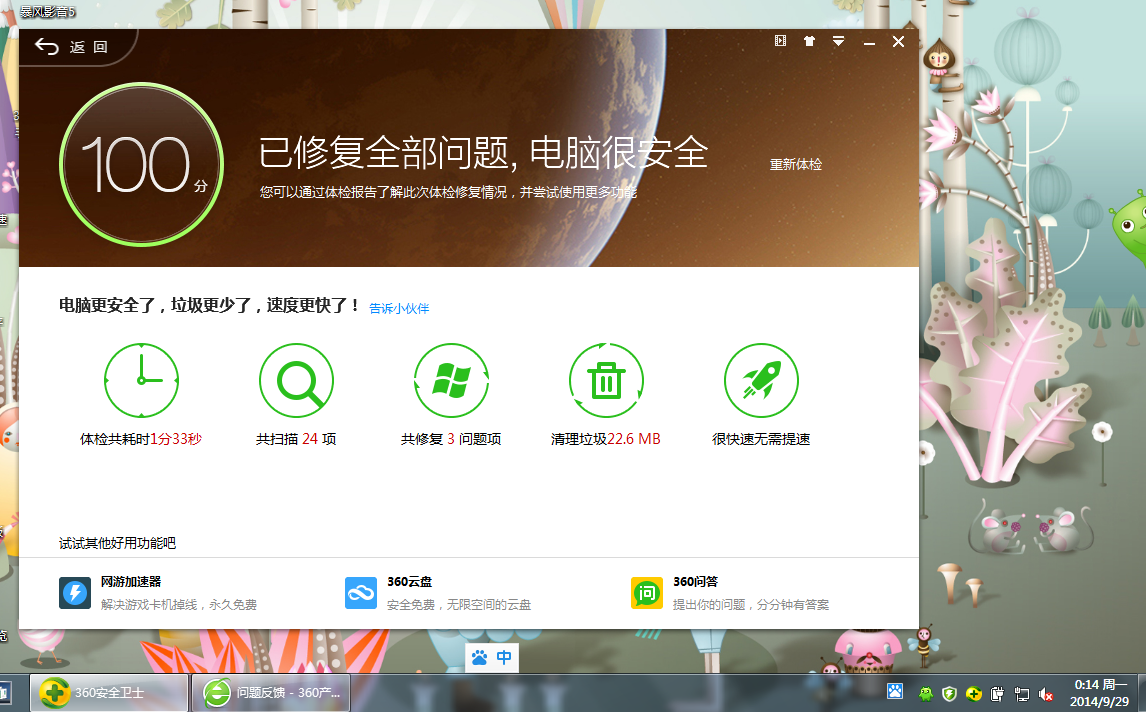Switch to 360安全卫士 taskbar button
The width and height of the screenshot is (1146, 712).
(x=109, y=692)
